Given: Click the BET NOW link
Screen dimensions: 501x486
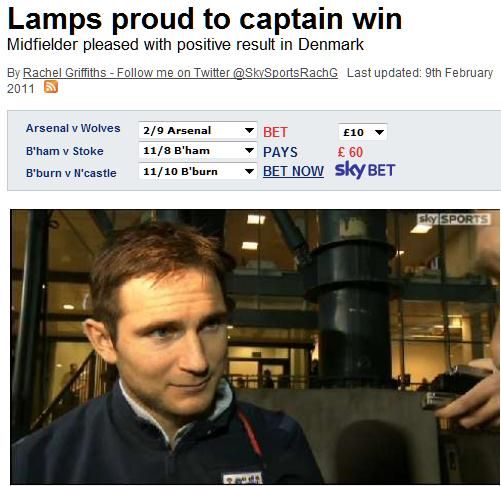Looking at the screenshot, I should pyautogui.click(x=293, y=171).
